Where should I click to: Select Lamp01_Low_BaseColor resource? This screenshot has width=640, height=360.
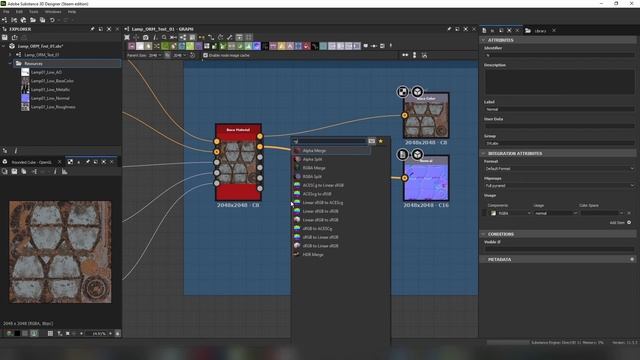tap(52, 81)
